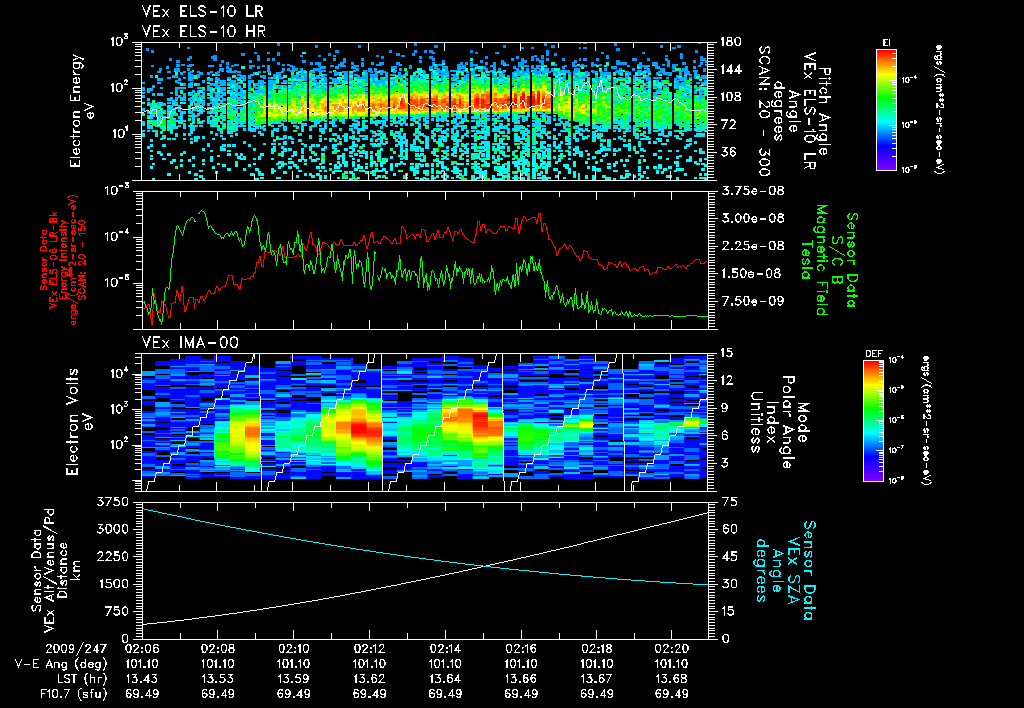Select the 'VEx ELS-10 LR' title text

pos(203,12)
